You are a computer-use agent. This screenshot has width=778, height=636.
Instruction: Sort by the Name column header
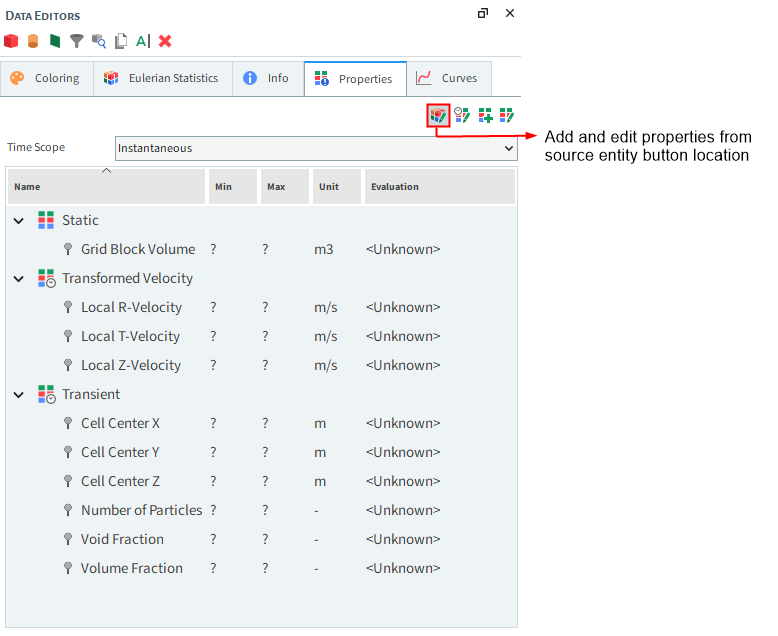106,187
